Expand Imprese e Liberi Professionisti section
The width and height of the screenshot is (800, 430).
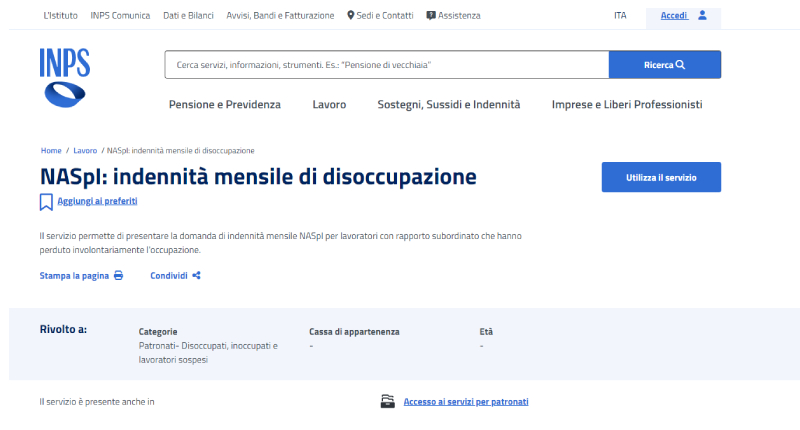[x=627, y=105]
